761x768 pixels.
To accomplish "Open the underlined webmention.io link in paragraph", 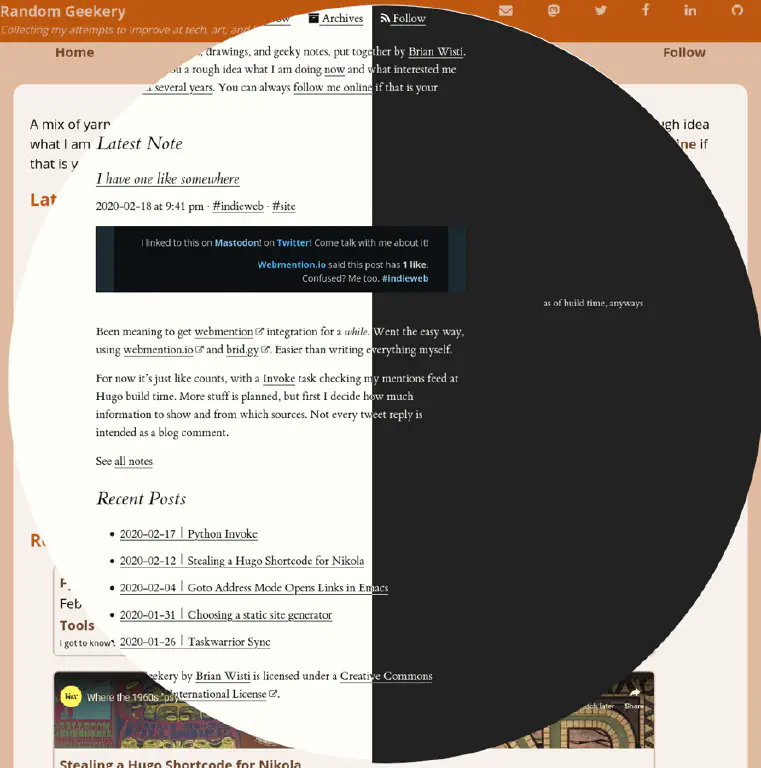I will click(158, 350).
